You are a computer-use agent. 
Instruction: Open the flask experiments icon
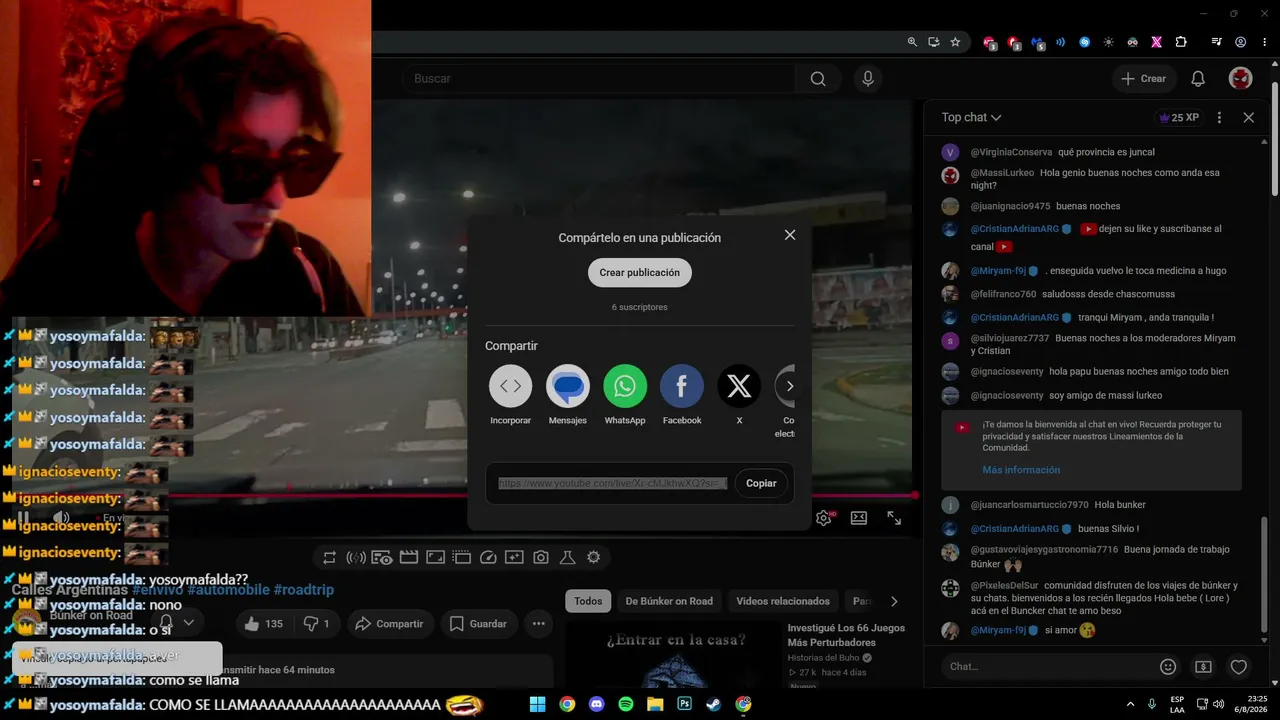567,557
